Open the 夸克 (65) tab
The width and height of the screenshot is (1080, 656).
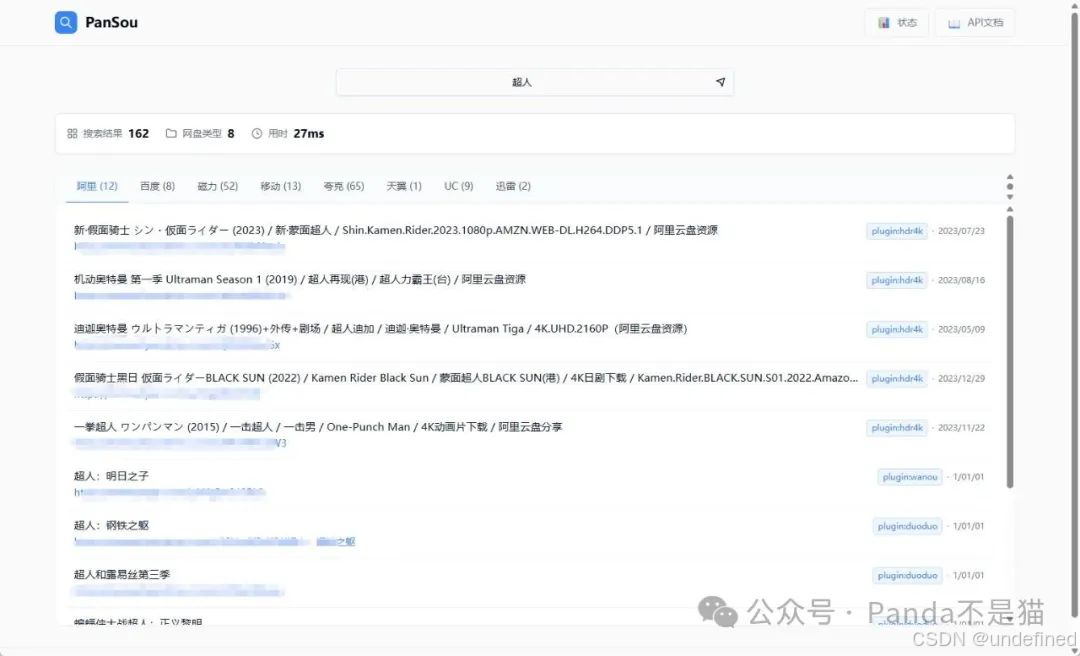point(344,186)
